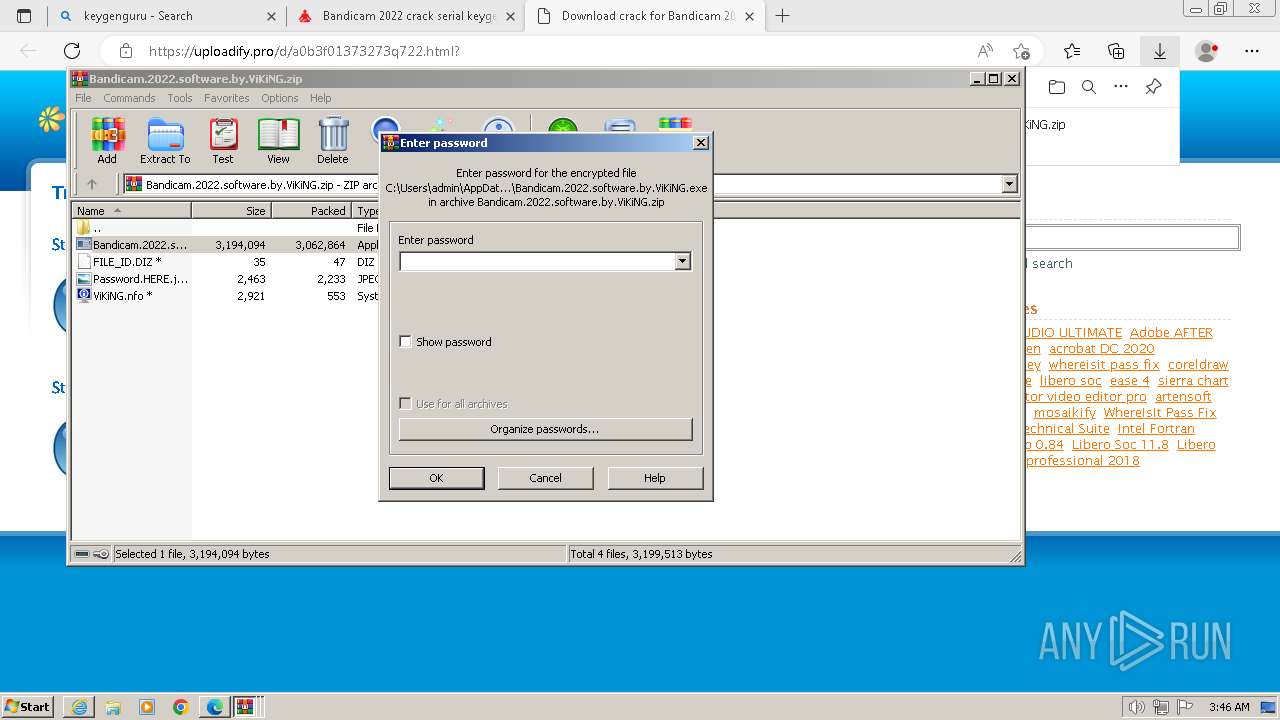Click the Extract To toolbar icon

(165, 140)
